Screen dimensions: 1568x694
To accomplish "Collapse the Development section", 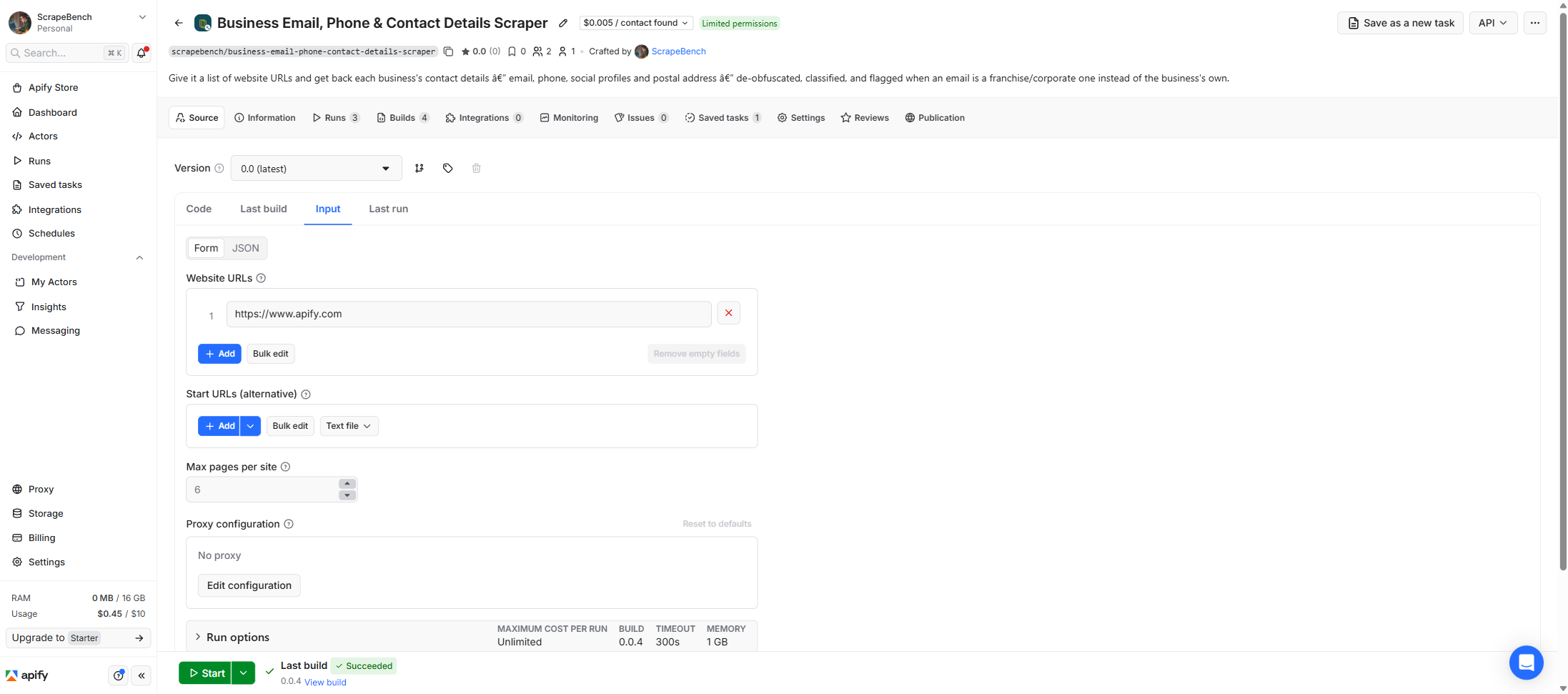I will pos(139,257).
